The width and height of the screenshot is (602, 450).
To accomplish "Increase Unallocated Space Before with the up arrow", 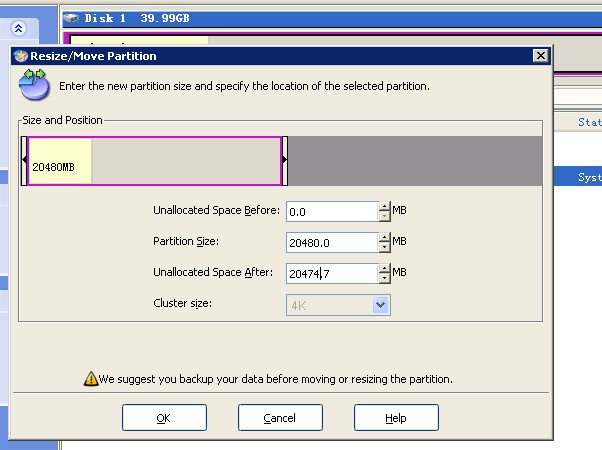I will pyautogui.click(x=384, y=207).
